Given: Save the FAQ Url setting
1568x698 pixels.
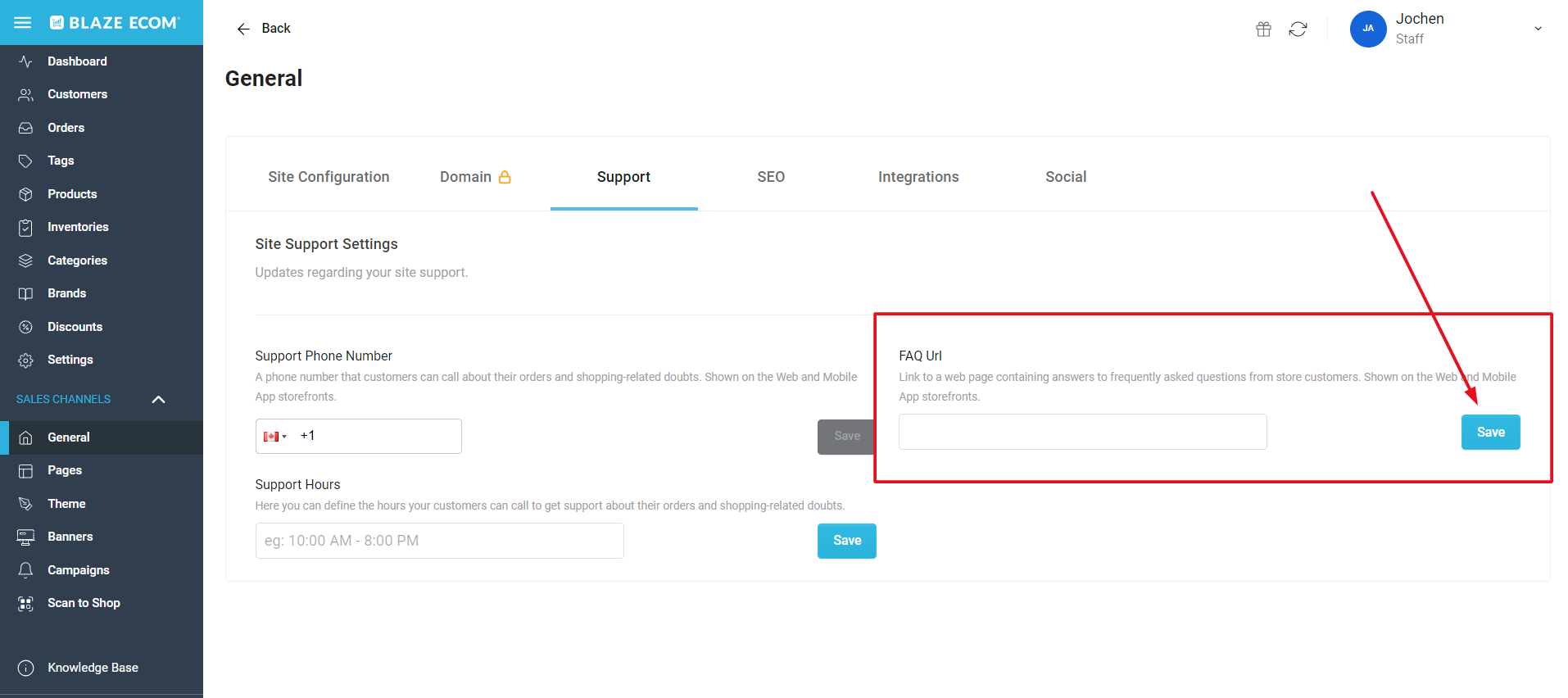Looking at the screenshot, I should point(1490,433).
